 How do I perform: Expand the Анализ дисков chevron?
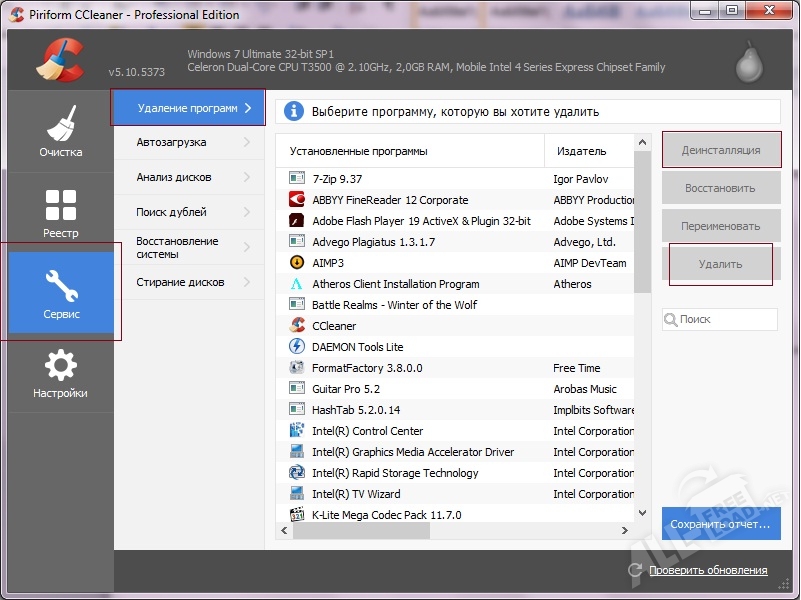coord(246,178)
